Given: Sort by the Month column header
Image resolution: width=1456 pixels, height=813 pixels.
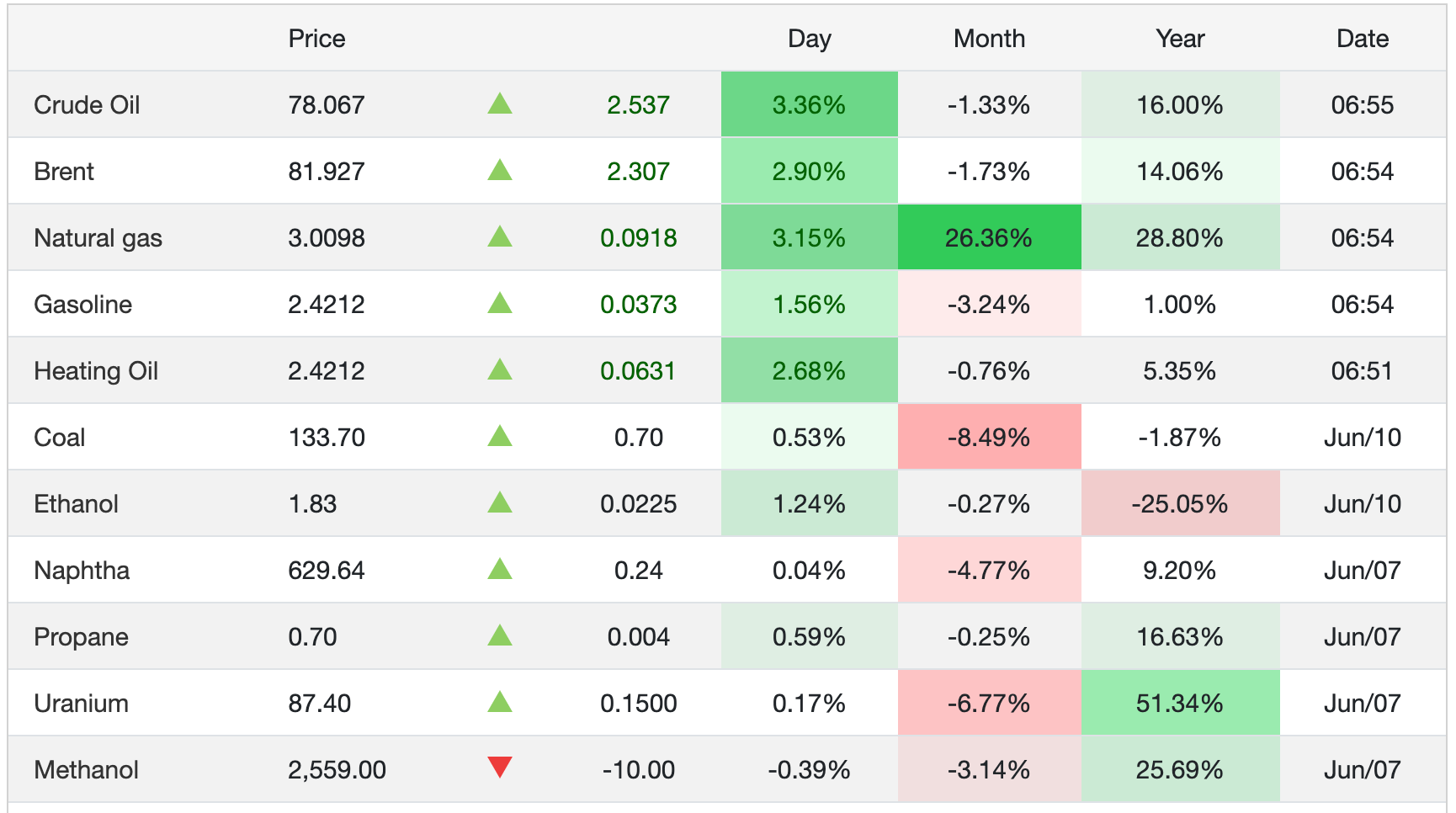Looking at the screenshot, I should click(x=989, y=39).
